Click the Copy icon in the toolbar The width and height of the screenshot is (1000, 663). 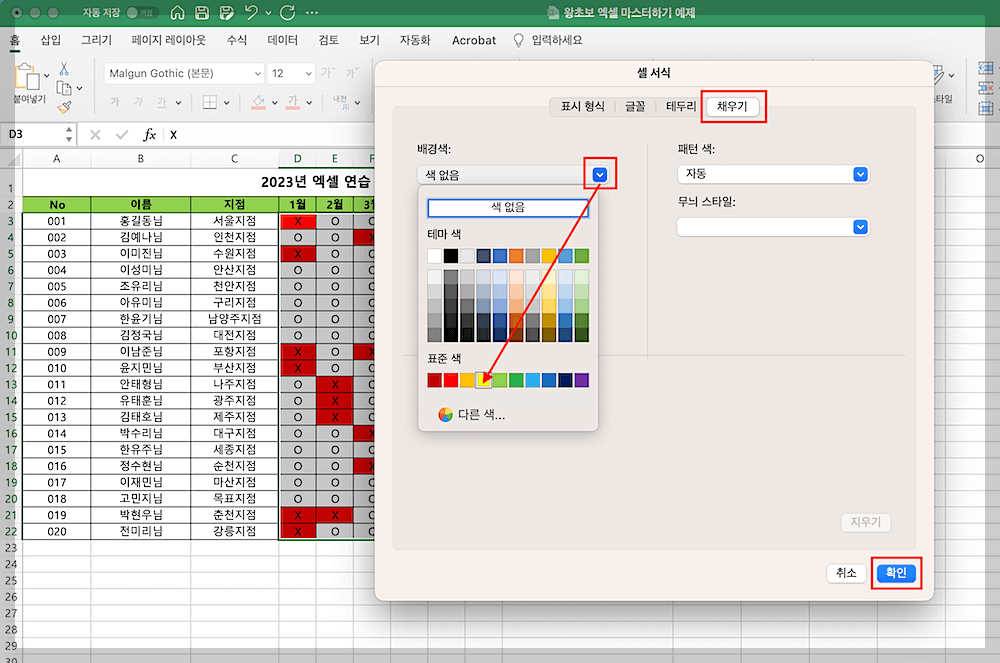coord(64,86)
